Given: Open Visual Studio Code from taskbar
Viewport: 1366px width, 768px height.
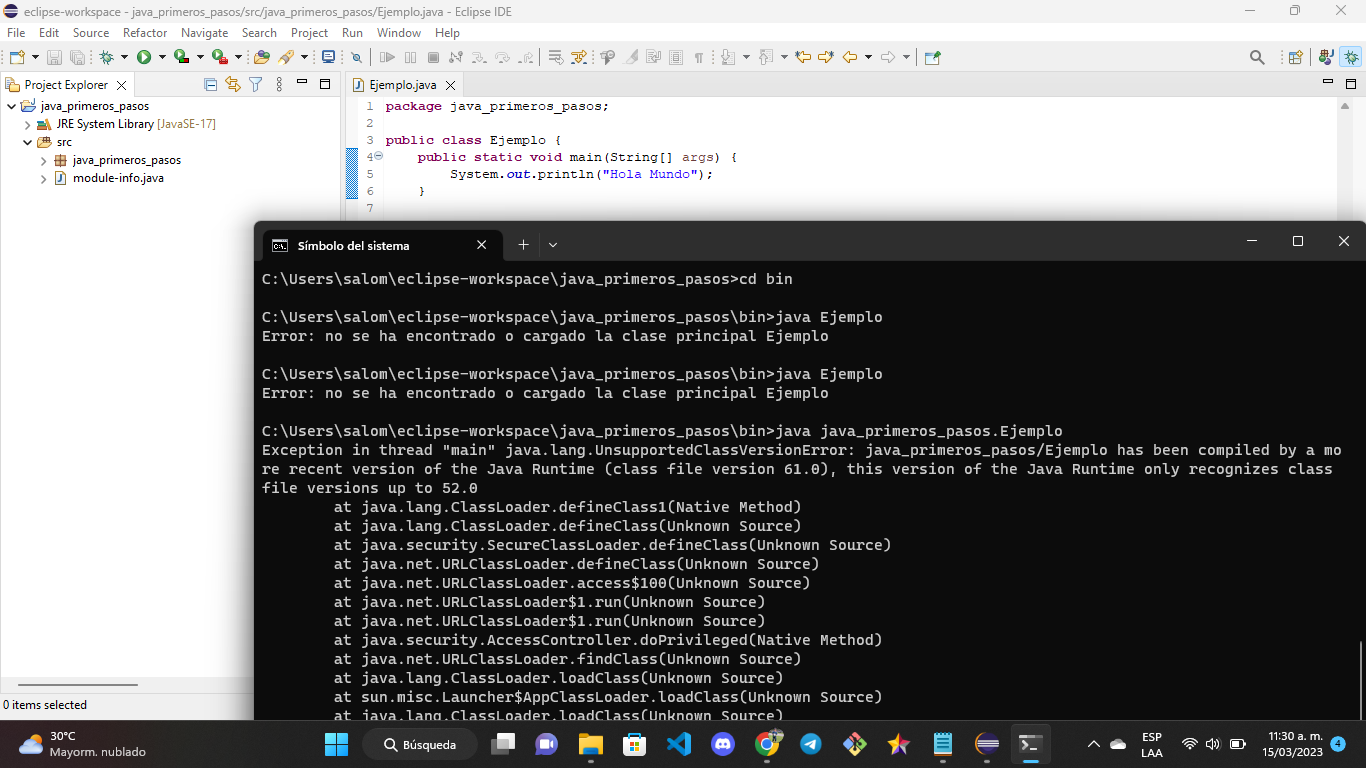Looking at the screenshot, I should (x=679, y=744).
